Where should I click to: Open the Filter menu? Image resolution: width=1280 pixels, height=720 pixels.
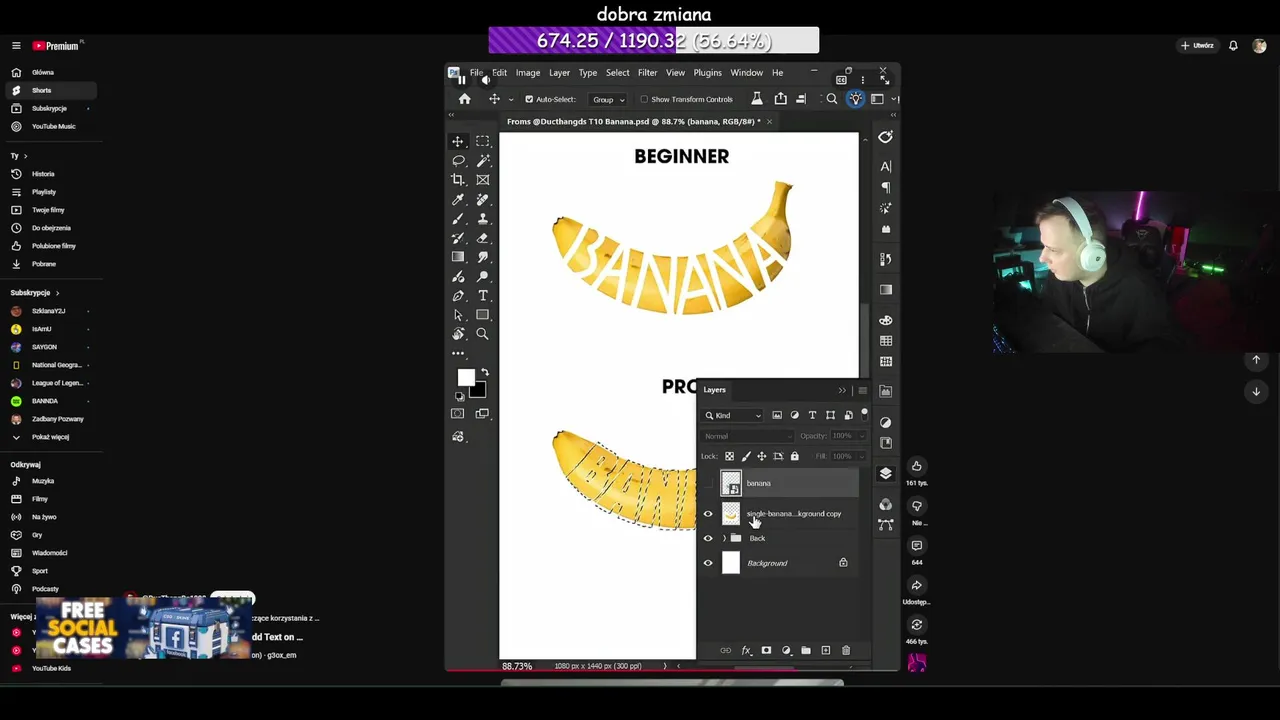point(647,73)
